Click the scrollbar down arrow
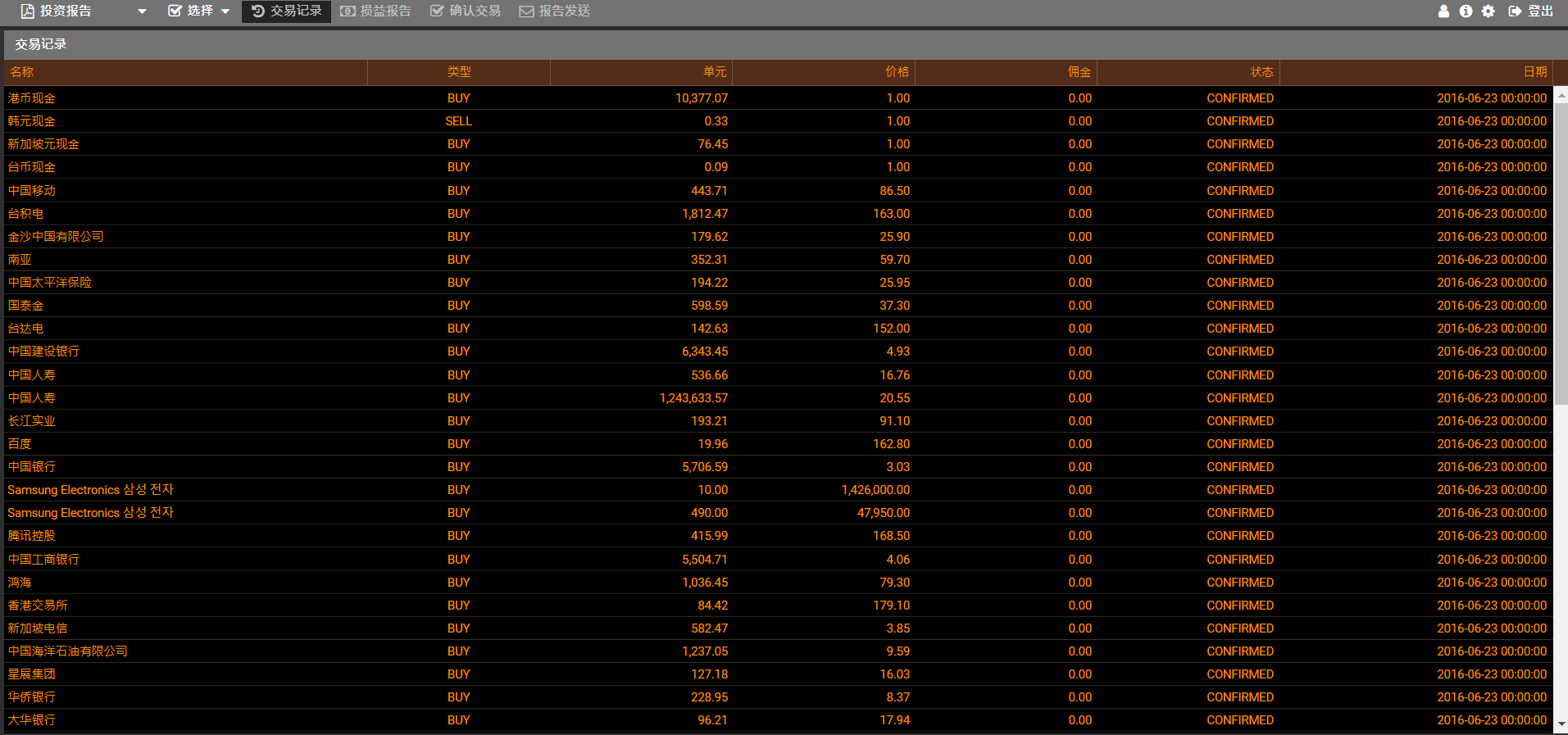 [x=1561, y=724]
